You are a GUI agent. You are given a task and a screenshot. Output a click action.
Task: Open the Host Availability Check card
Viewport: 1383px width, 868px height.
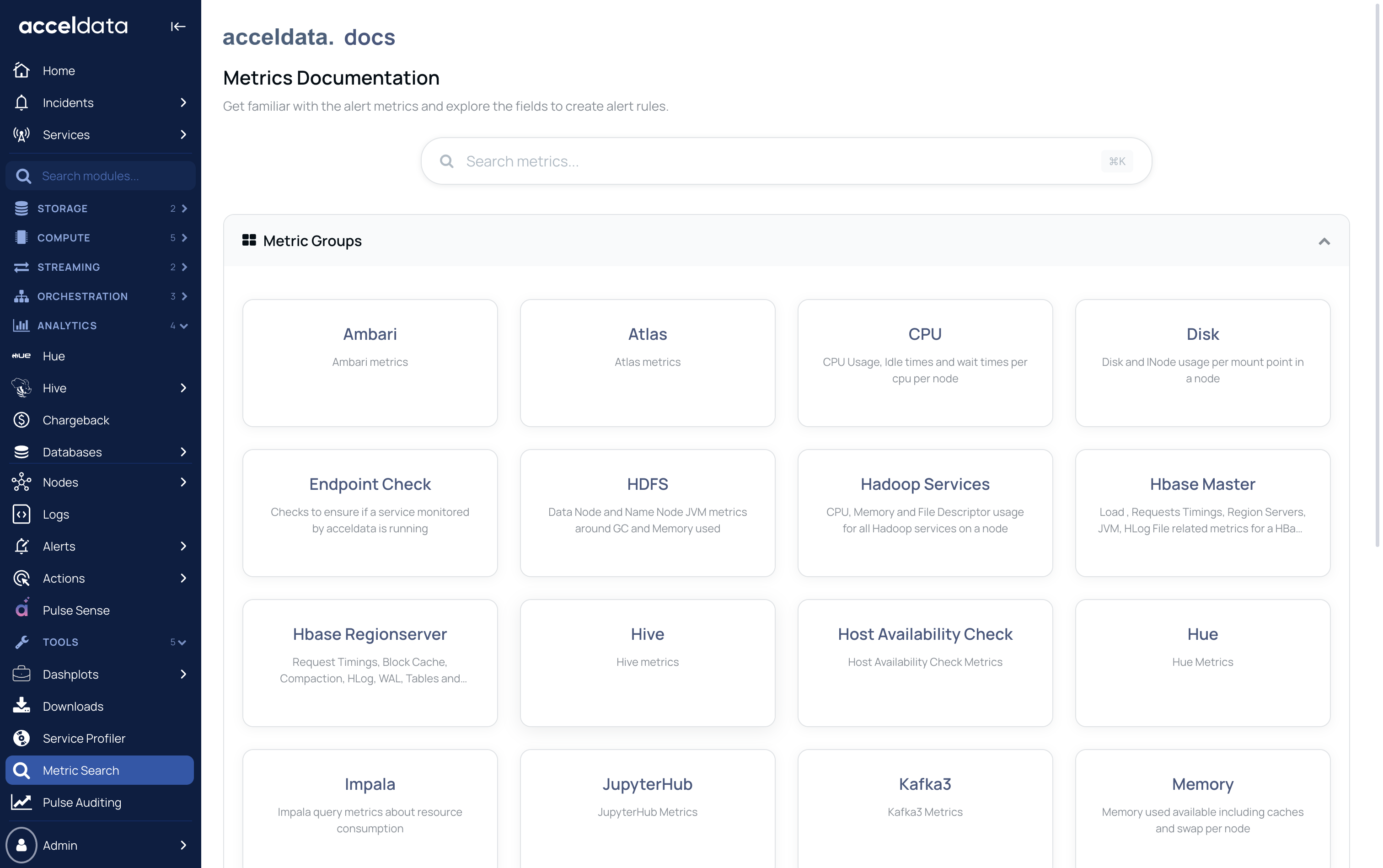pos(925,663)
